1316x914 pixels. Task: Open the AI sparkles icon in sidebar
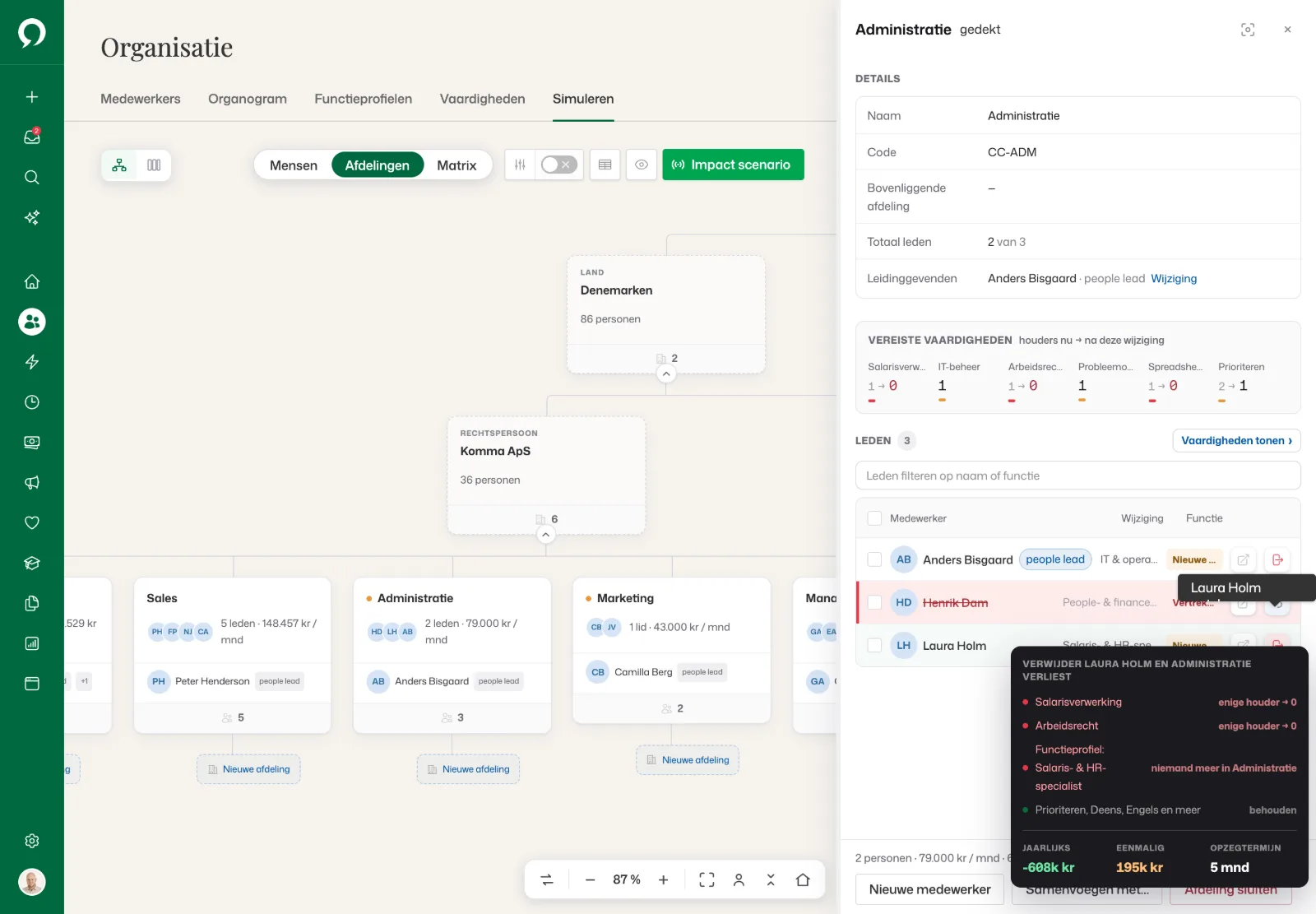32,217
